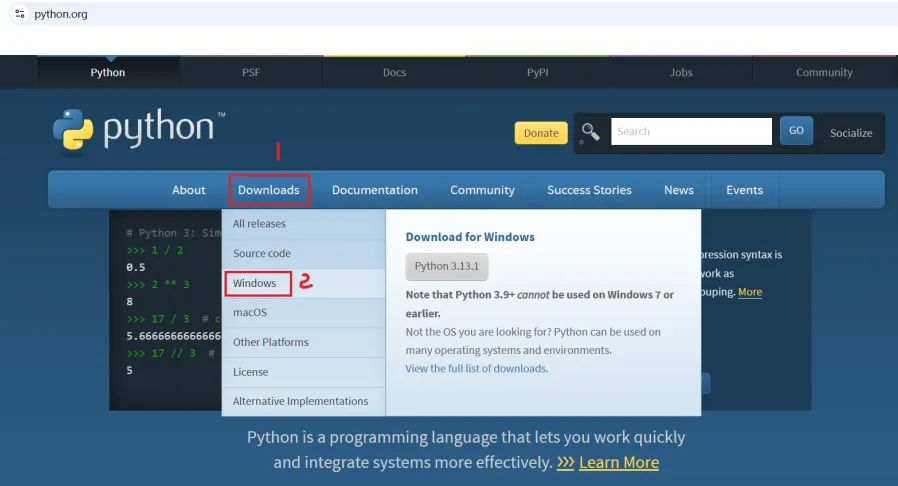Viewport: 898px width, 486px height.
Task: Open Community in the blue navigation bar
Action: click(482, 190)
